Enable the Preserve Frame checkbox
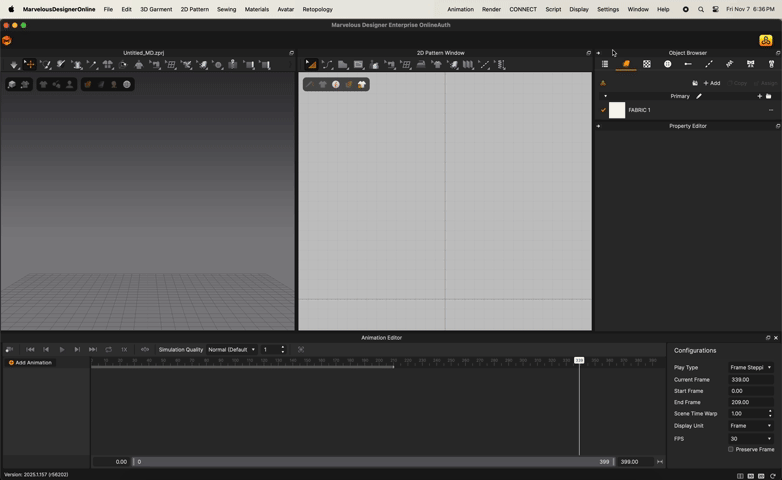Viewport: 782px width, 480px height. click(731, 450)
